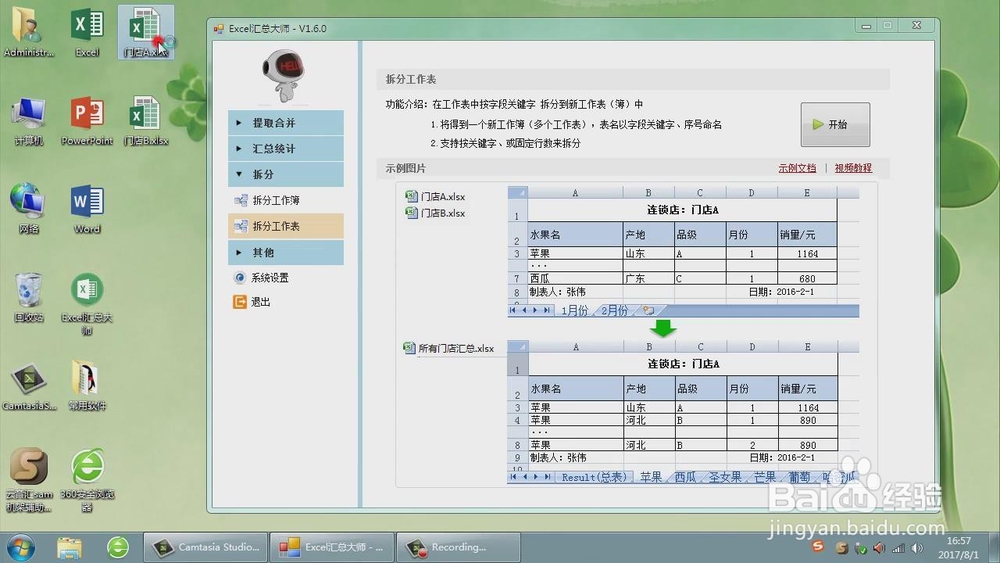Click the volume icon in system tray
Viewport: 1000px width, 563px height.
[x=917, y=548]
